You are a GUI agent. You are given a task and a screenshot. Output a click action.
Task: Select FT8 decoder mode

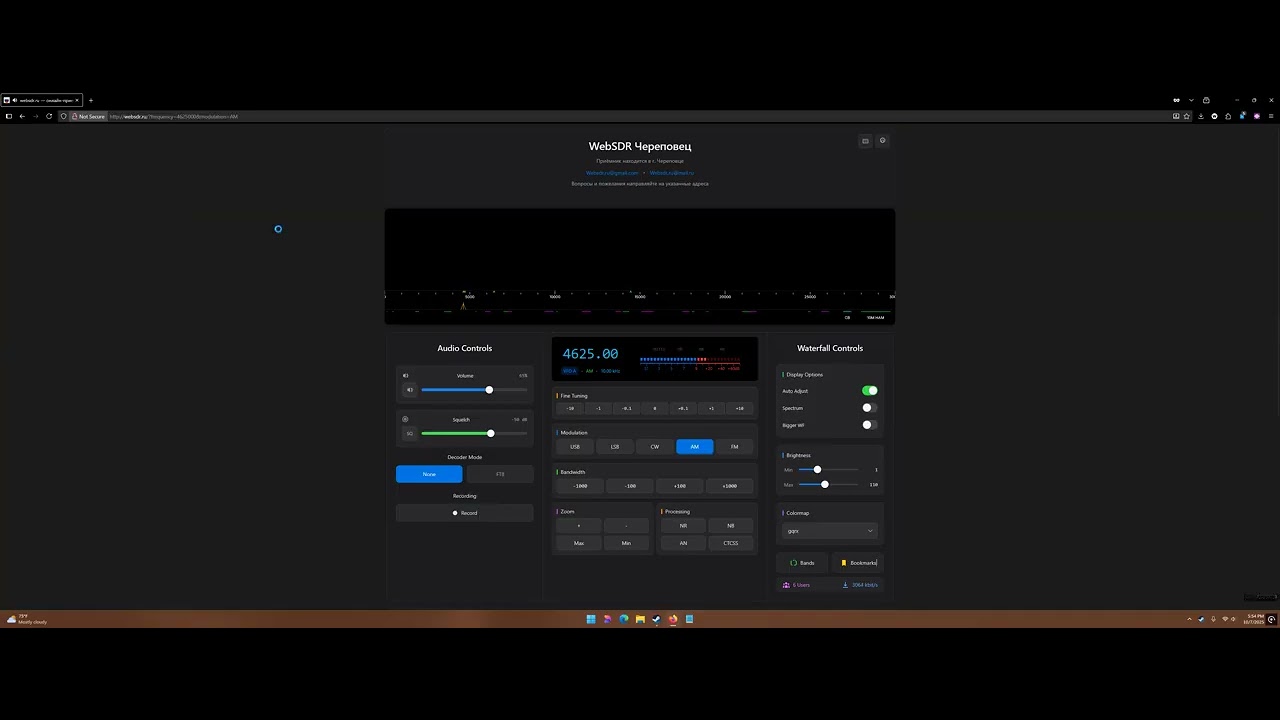[500, 474]
